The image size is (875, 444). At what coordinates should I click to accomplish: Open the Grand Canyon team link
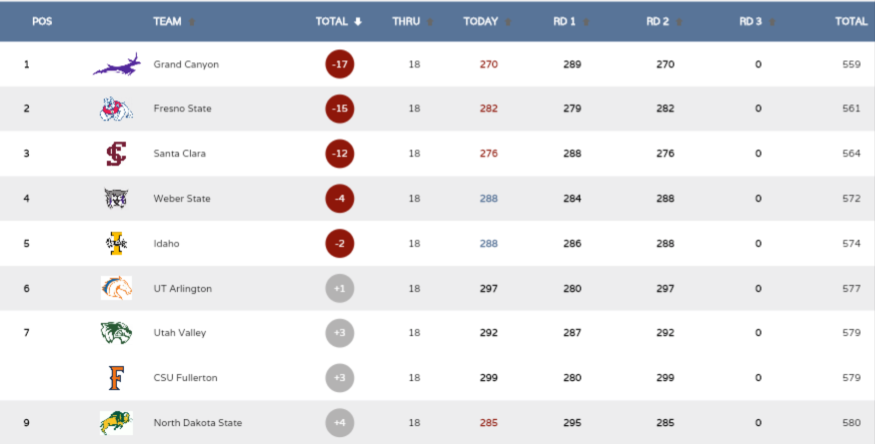click(x=186, y=65)
